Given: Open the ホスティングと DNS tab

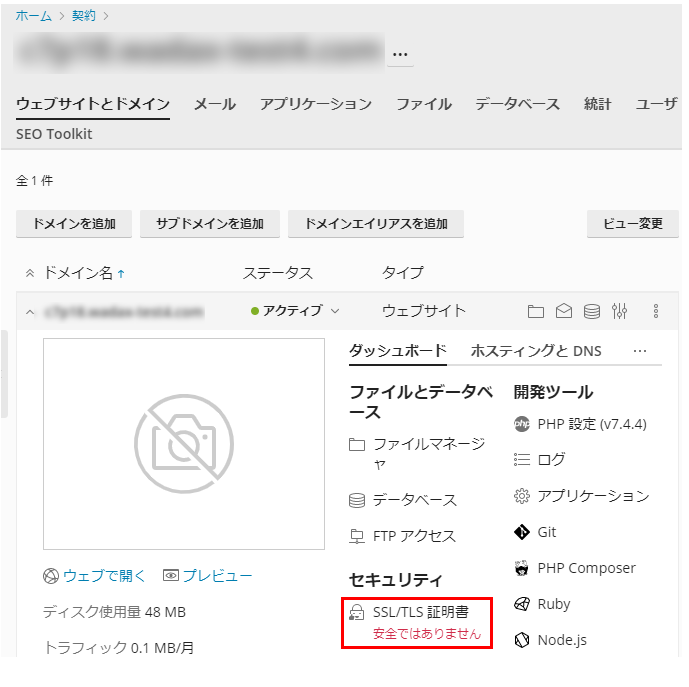Looking at the screenshot, I should click(x=536, y=351).
